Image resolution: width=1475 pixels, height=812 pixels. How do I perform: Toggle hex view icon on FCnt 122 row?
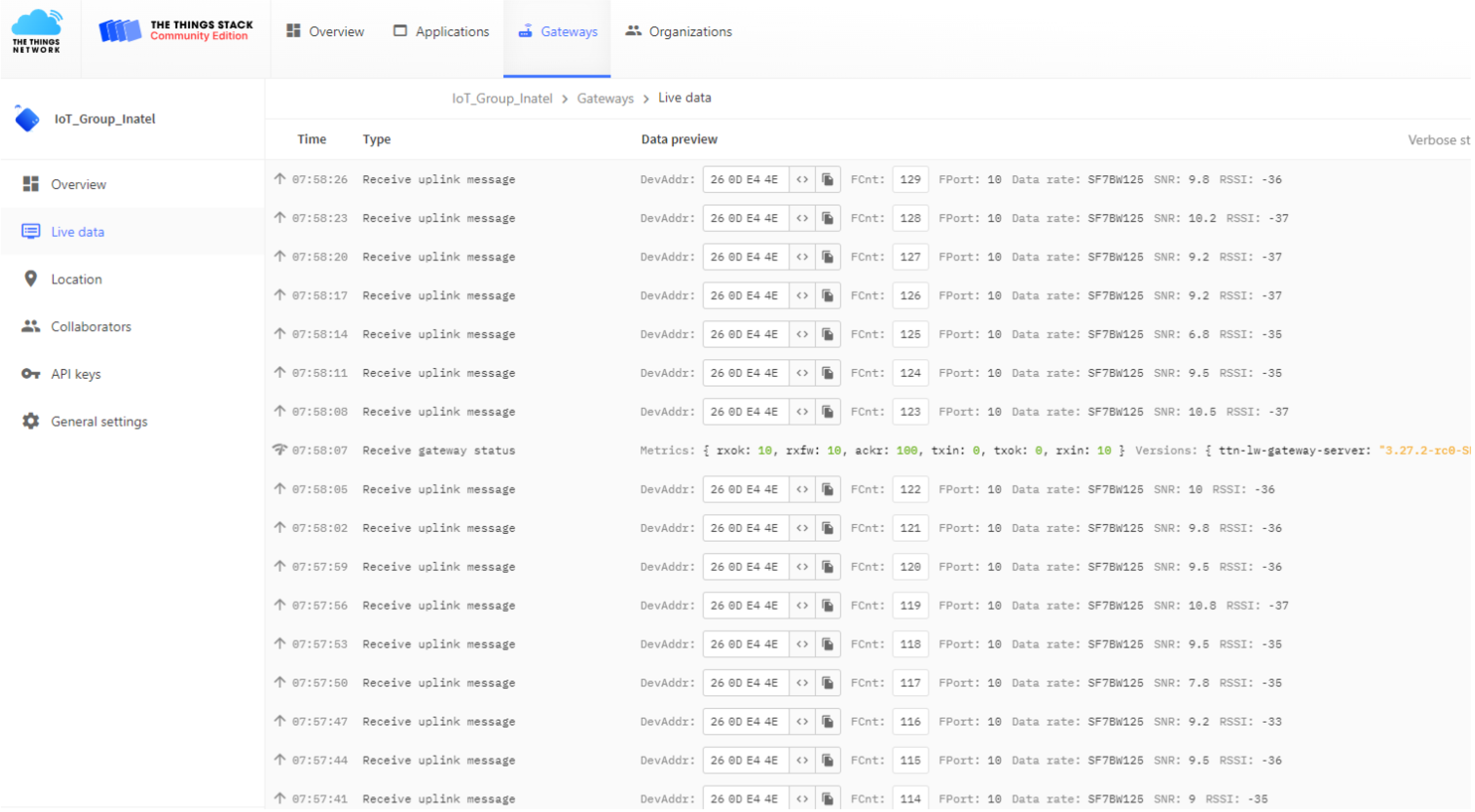click(802, 490)
